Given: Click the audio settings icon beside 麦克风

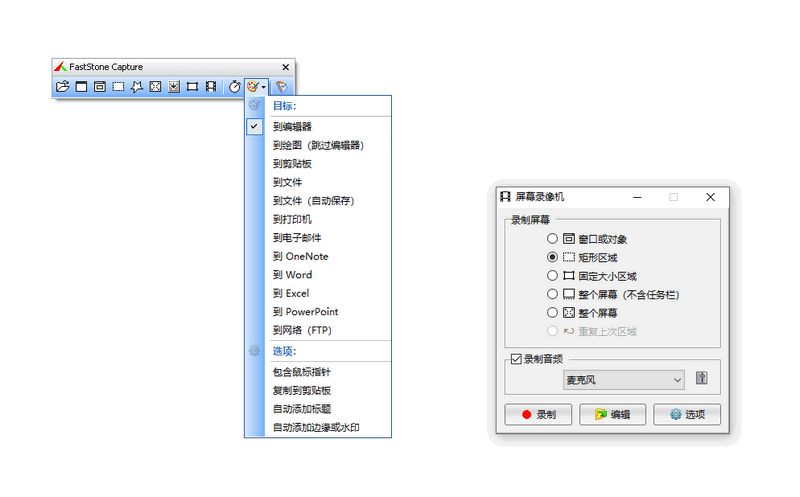Looking at the screenshot, I should (701, 379).
